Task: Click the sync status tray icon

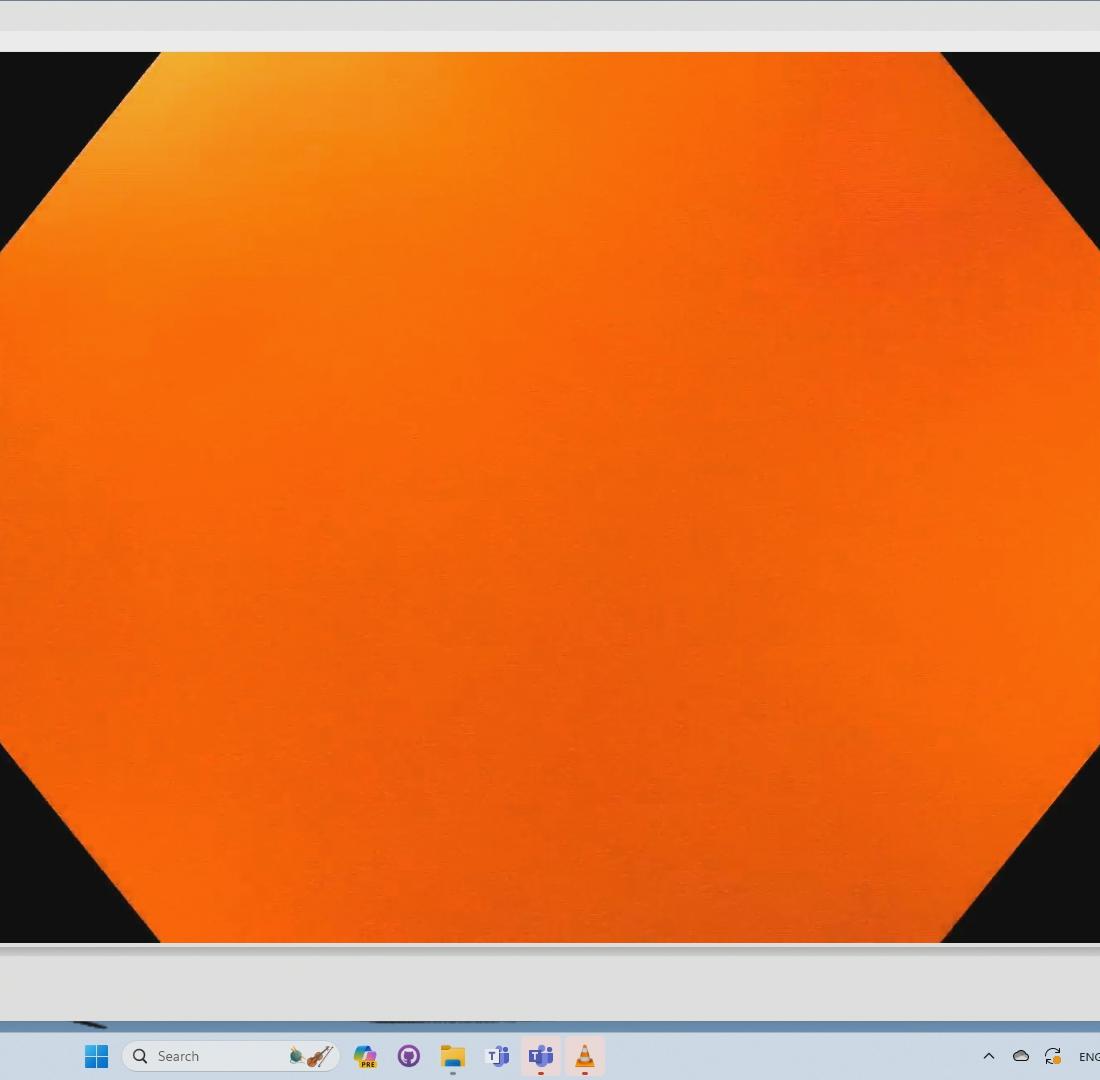Action: coord(1052,1056)
